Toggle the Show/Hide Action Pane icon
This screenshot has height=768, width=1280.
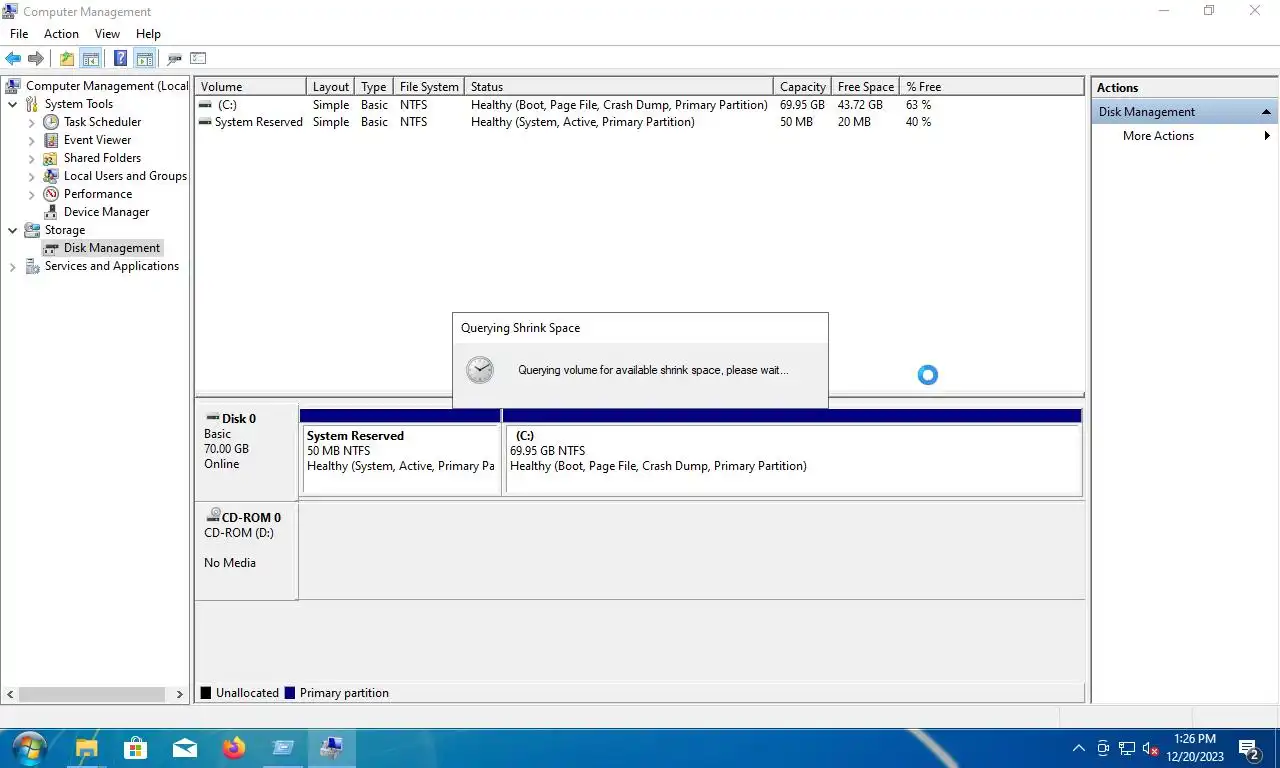click(145, 59)
